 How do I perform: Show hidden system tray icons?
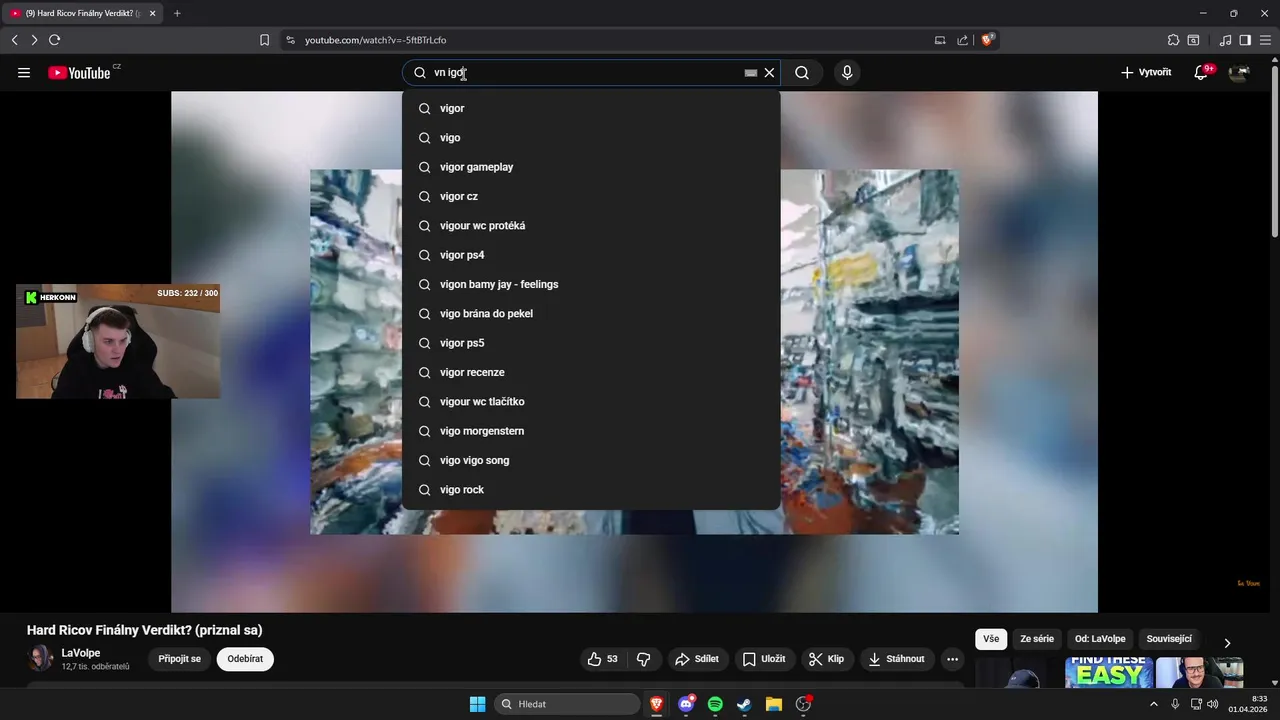pos(1154,704)
